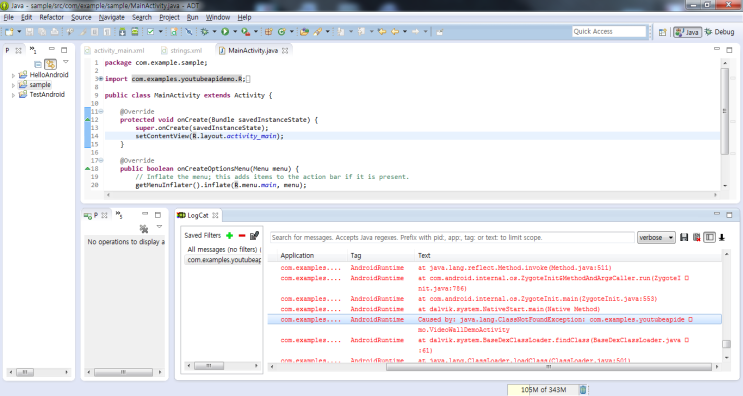Click the Debug bug icon
Viewport: 743px width, 396px height.
point(205,32)
